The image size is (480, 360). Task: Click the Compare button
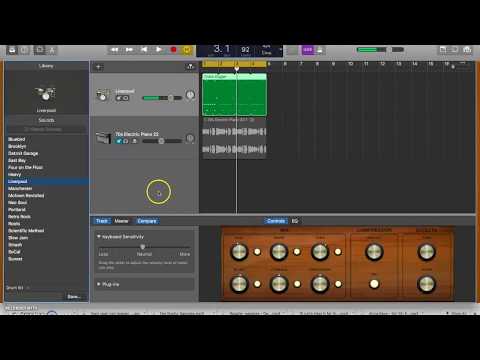coord(147,221)
